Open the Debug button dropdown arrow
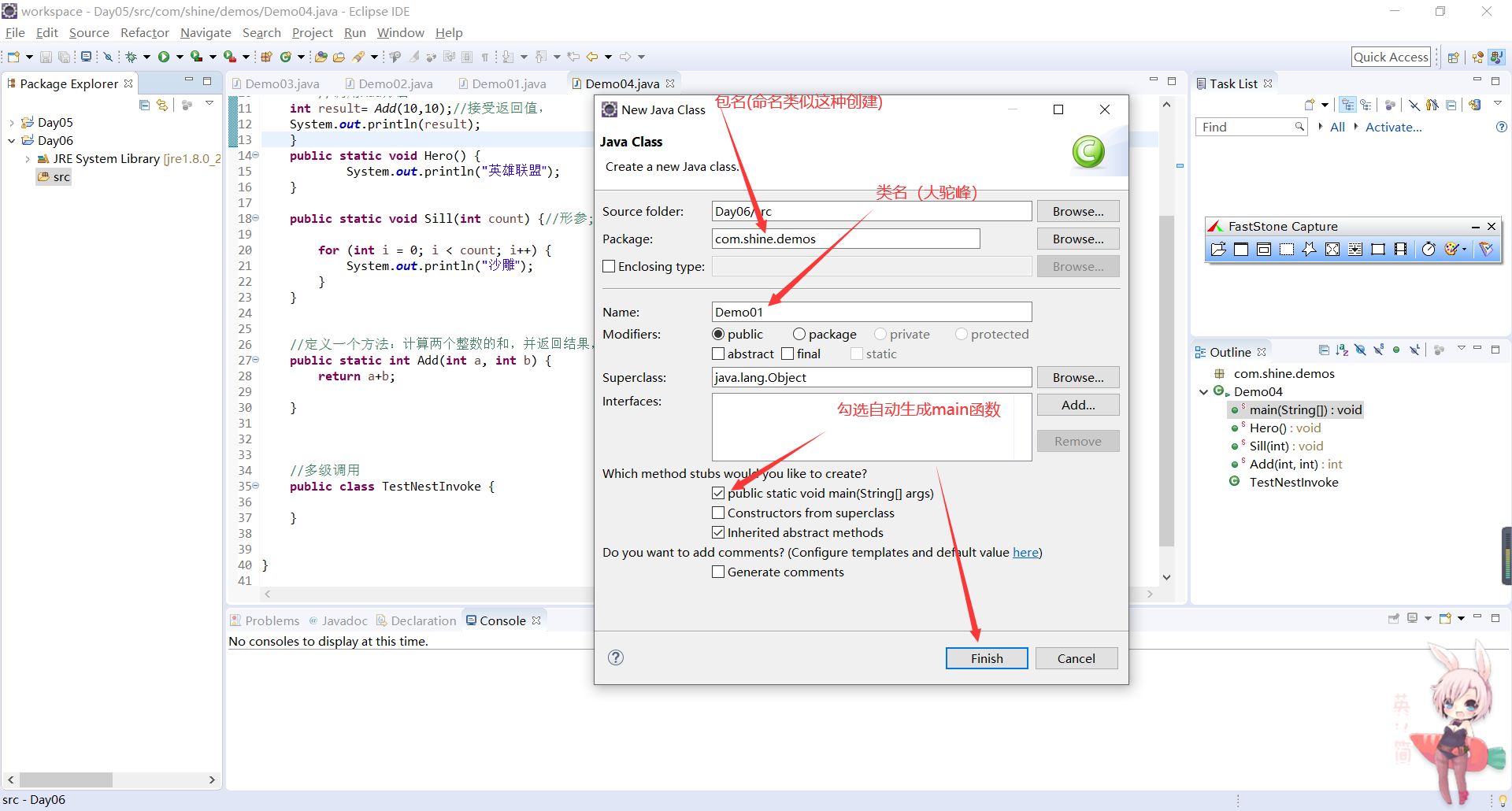 146,57
